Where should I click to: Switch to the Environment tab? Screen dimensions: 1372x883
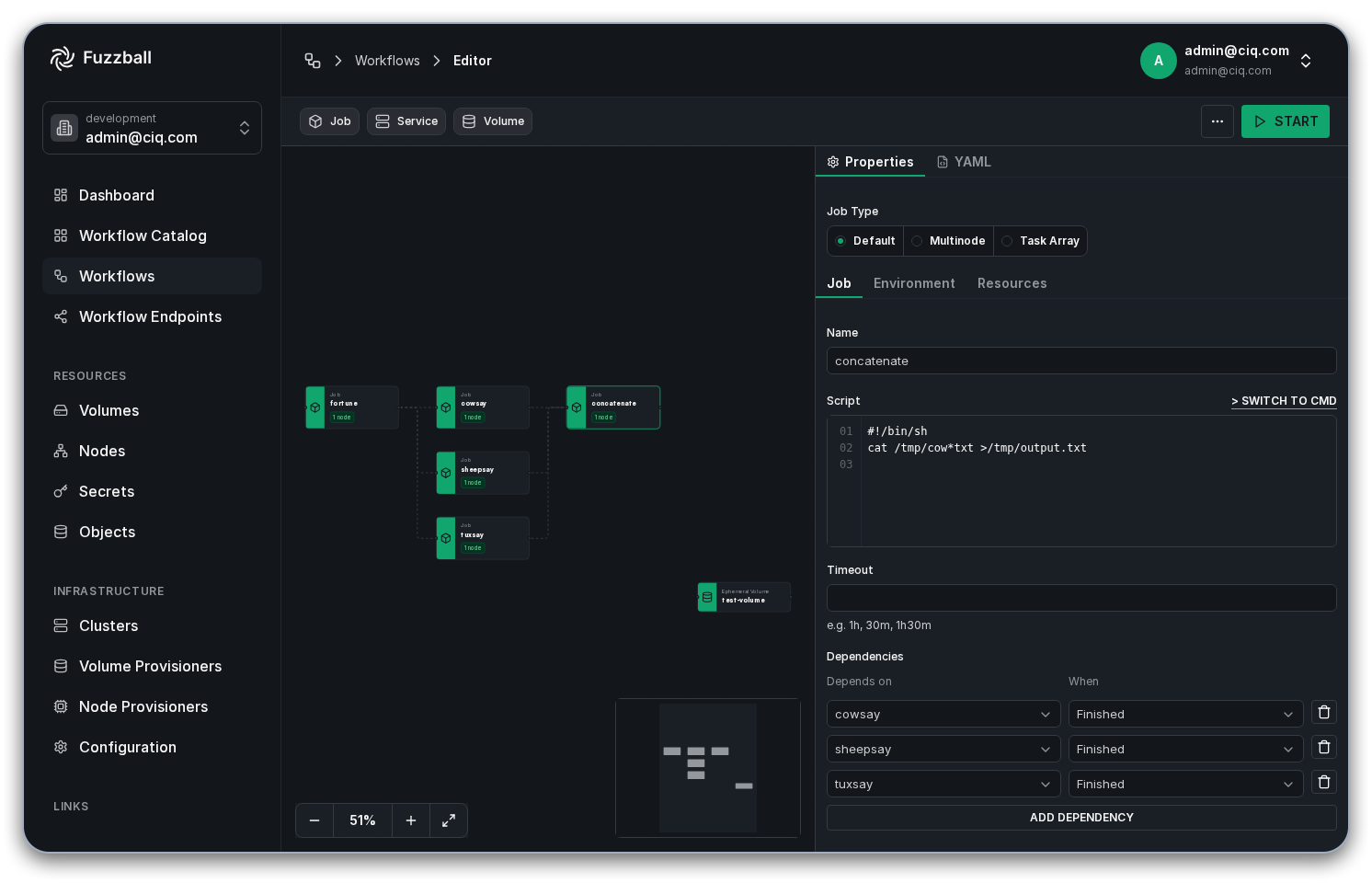coord(914,283)
